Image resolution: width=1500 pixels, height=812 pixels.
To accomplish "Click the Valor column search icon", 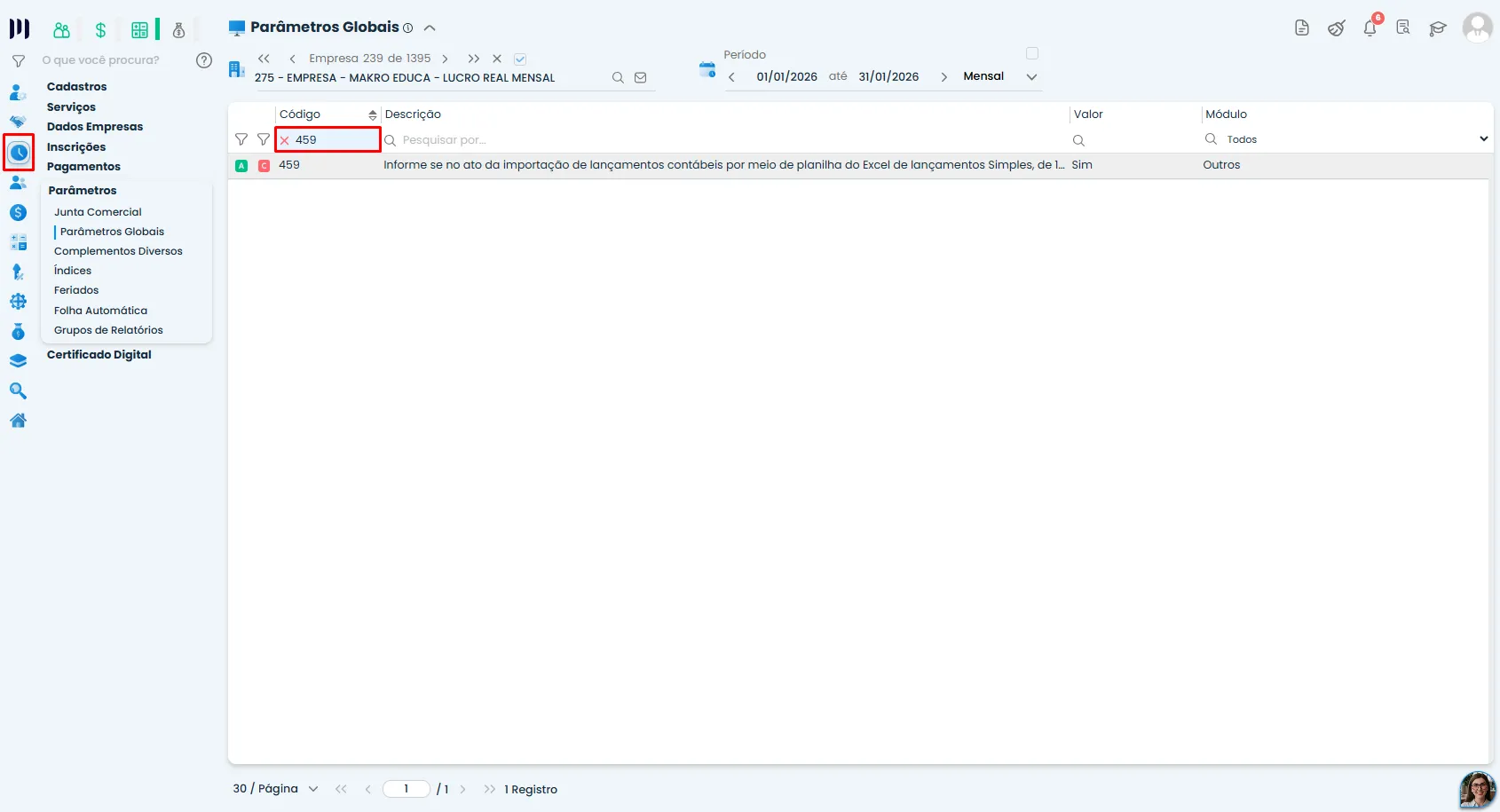I will point(1078,140).
